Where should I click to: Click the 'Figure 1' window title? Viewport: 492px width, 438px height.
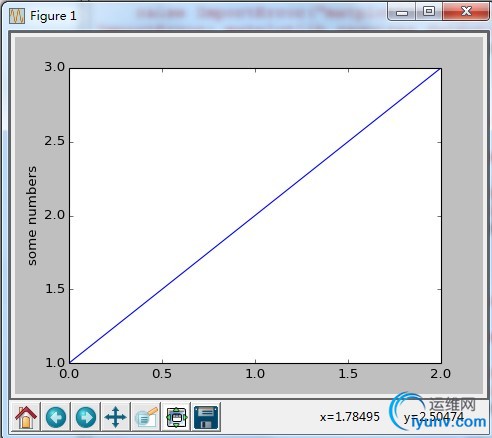pos(53,16)
